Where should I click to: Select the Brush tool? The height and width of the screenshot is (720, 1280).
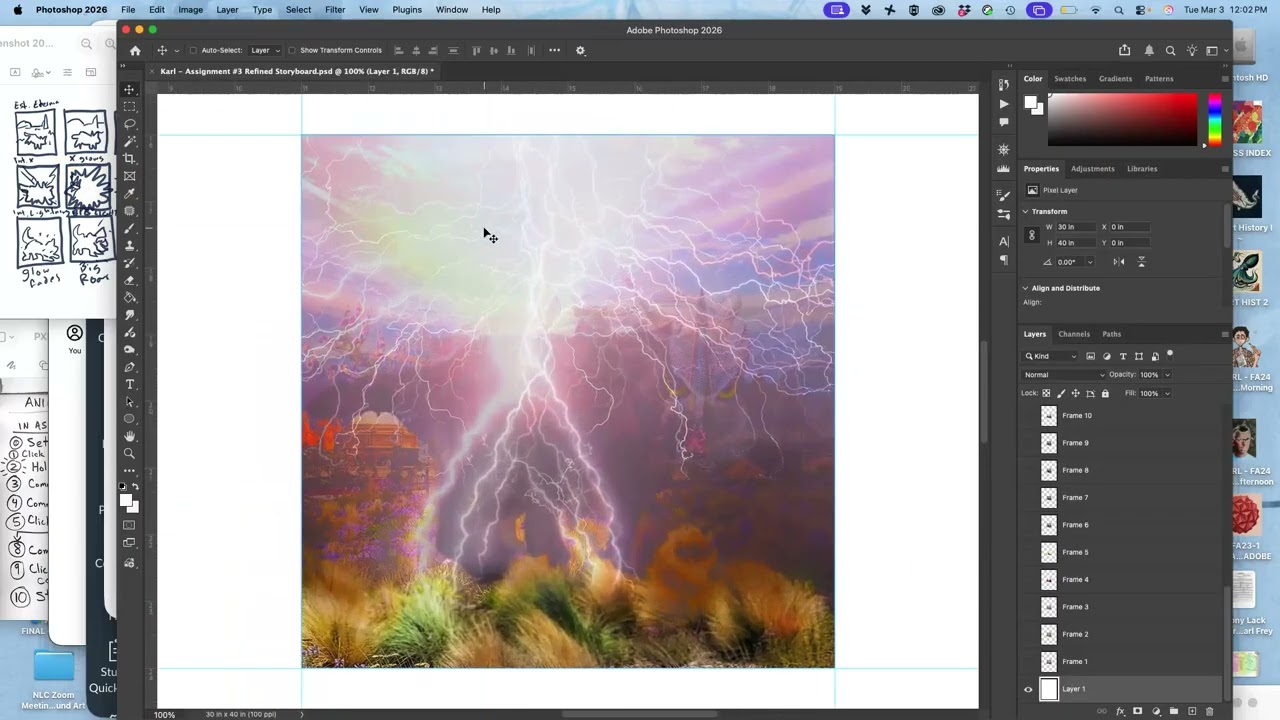click(x=130, y=228)
